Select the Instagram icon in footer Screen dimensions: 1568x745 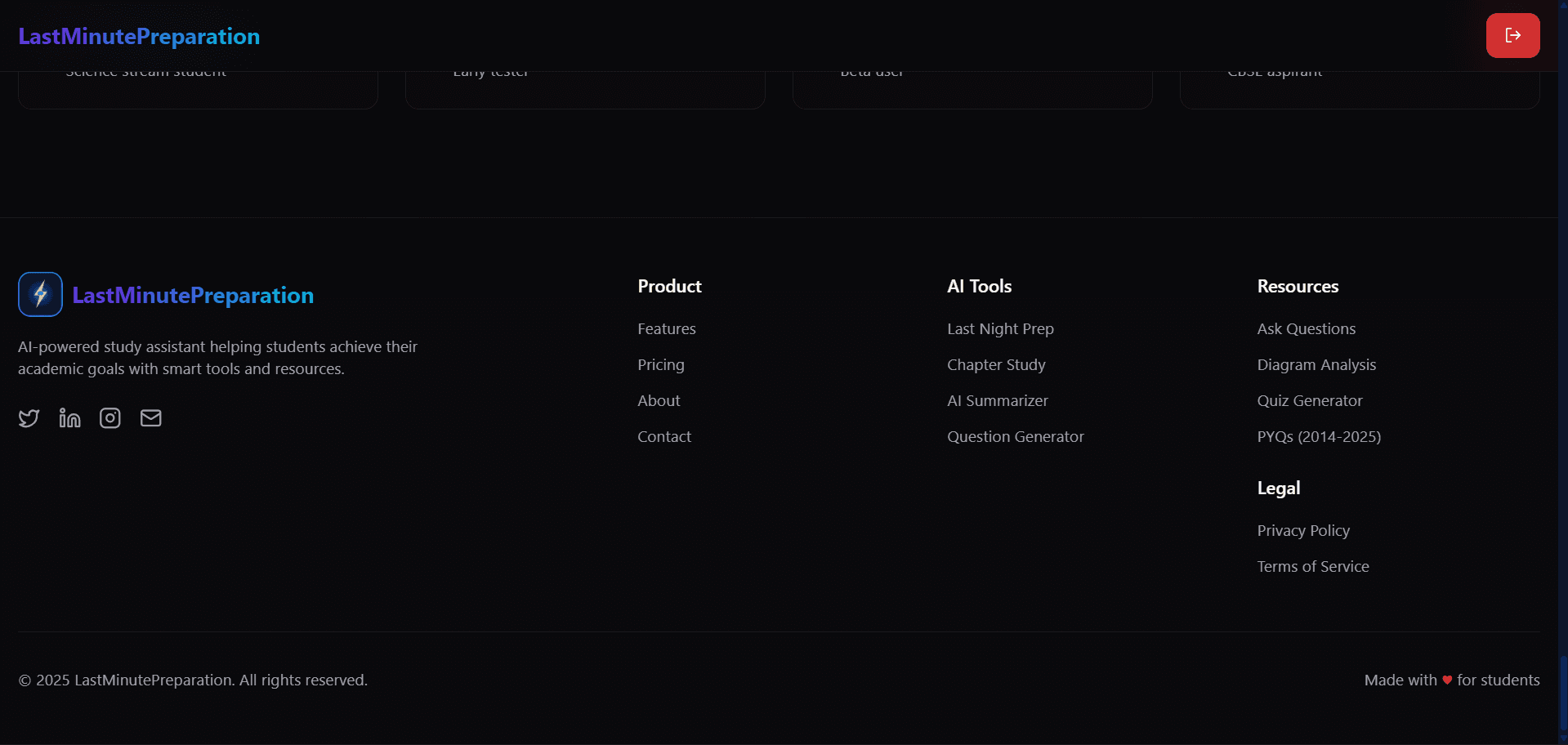[109, 417]
